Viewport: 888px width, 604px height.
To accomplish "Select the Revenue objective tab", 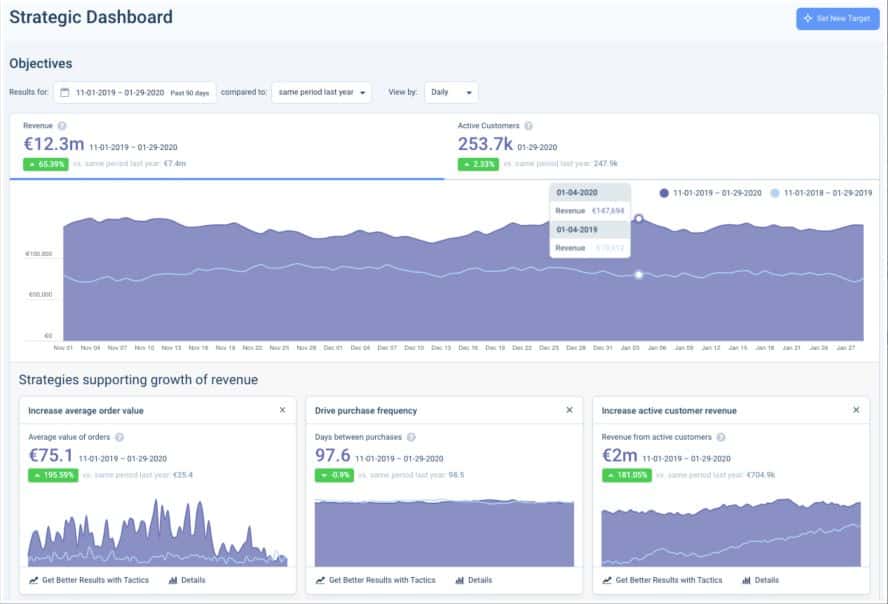I will pyautogui.click(x=227, y=146).
